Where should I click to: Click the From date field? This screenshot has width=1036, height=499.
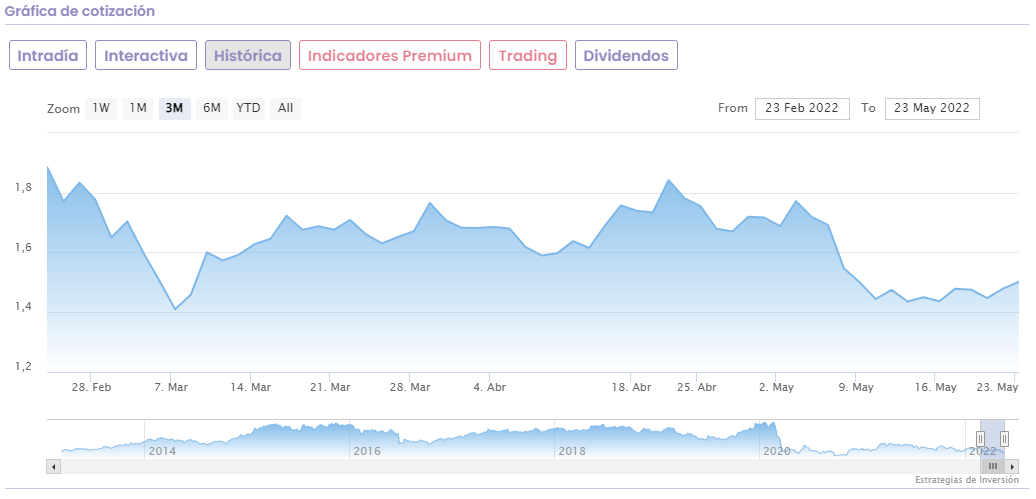point(802,108)
